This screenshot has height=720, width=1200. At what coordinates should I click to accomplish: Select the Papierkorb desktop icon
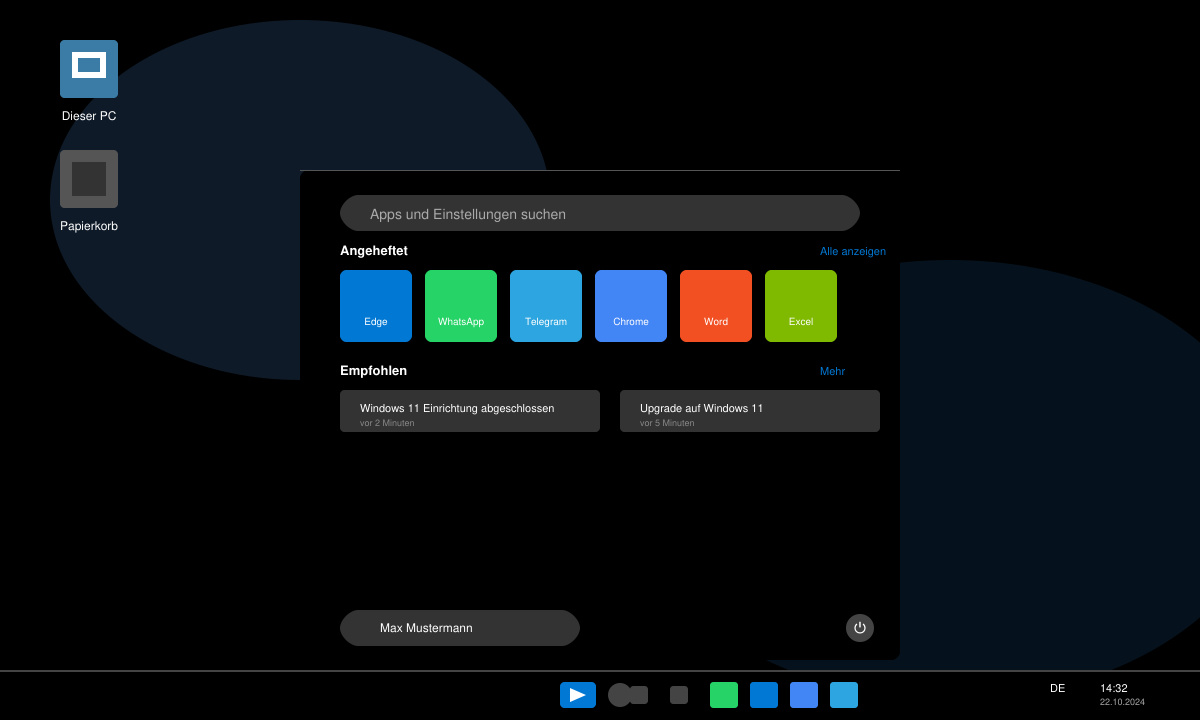coord(89,179)
